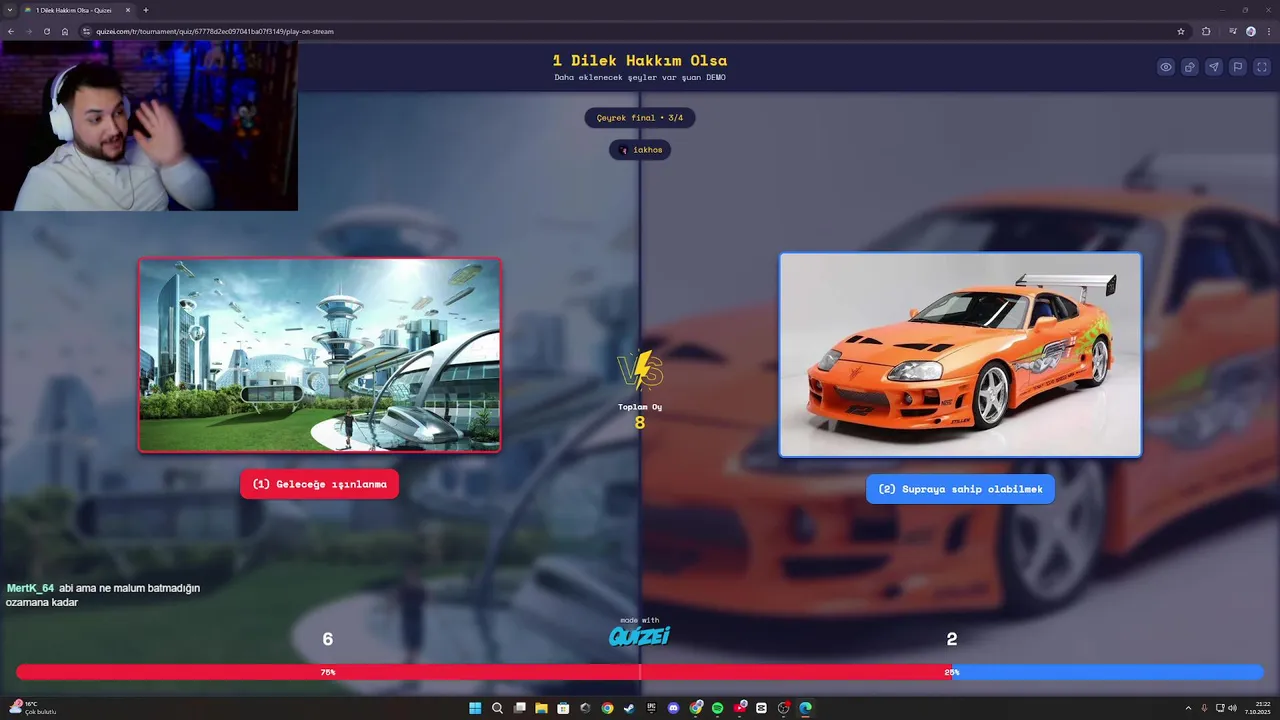Expand the system tray hidden icons chevron
Screen dimensions: 1280x720
point(1188,708)
